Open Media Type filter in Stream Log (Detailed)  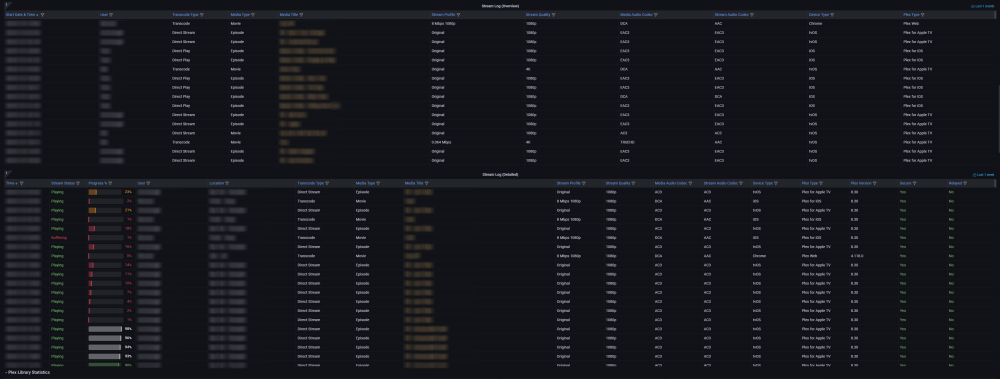[378, 183]
